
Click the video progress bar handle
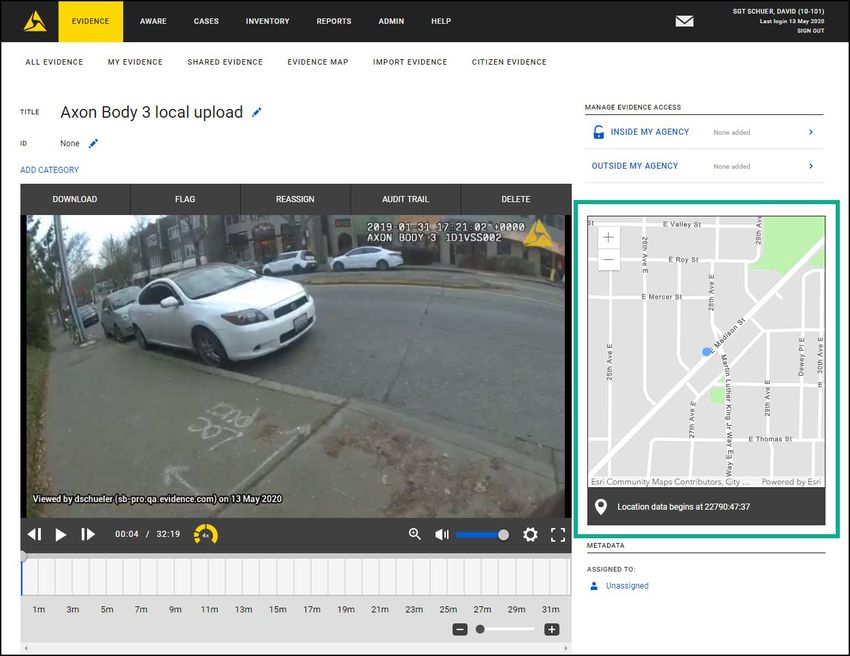click(x=23, y=556)
